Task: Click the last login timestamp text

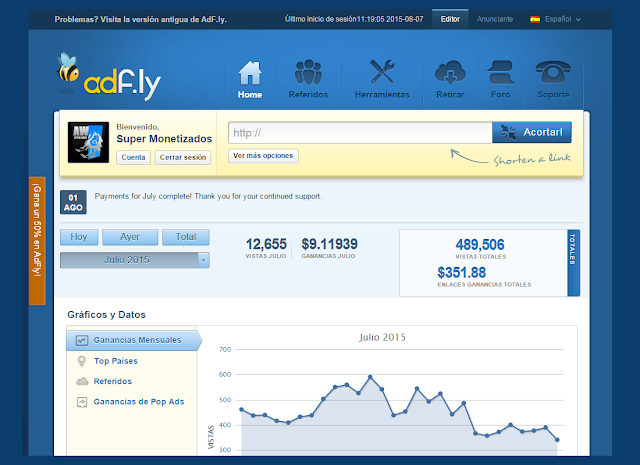Action: pos(354,19)
